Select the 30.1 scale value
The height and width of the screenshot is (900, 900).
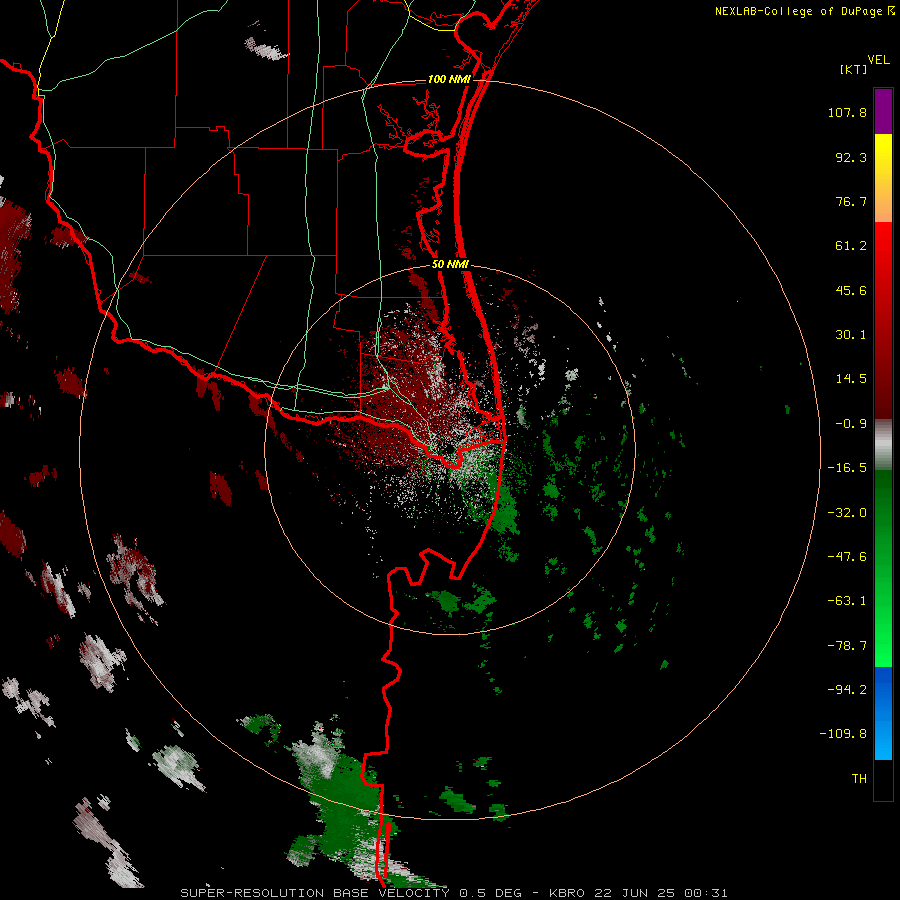851,335
